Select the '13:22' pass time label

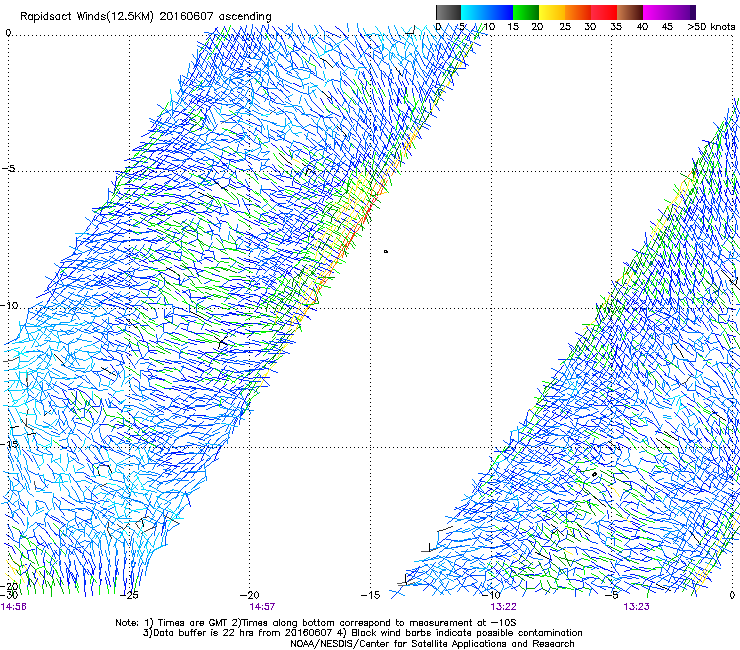(x=503, y=607)
